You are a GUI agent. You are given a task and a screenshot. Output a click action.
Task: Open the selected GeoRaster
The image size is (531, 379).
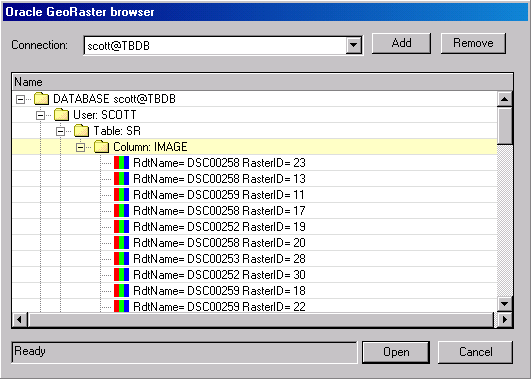(x=396, y=352)
